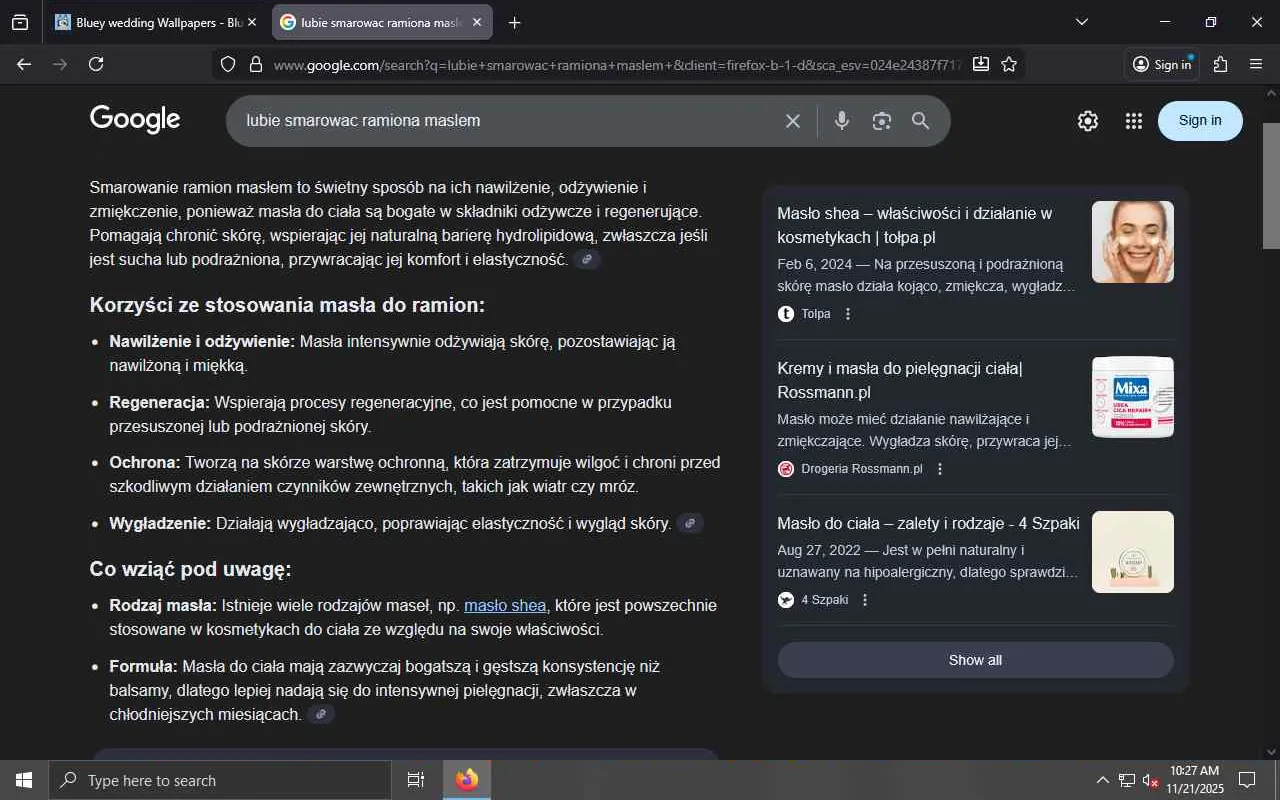List all tabs with the dropdown arrow
1280x800 pixels.
(x=1081, y=22)
